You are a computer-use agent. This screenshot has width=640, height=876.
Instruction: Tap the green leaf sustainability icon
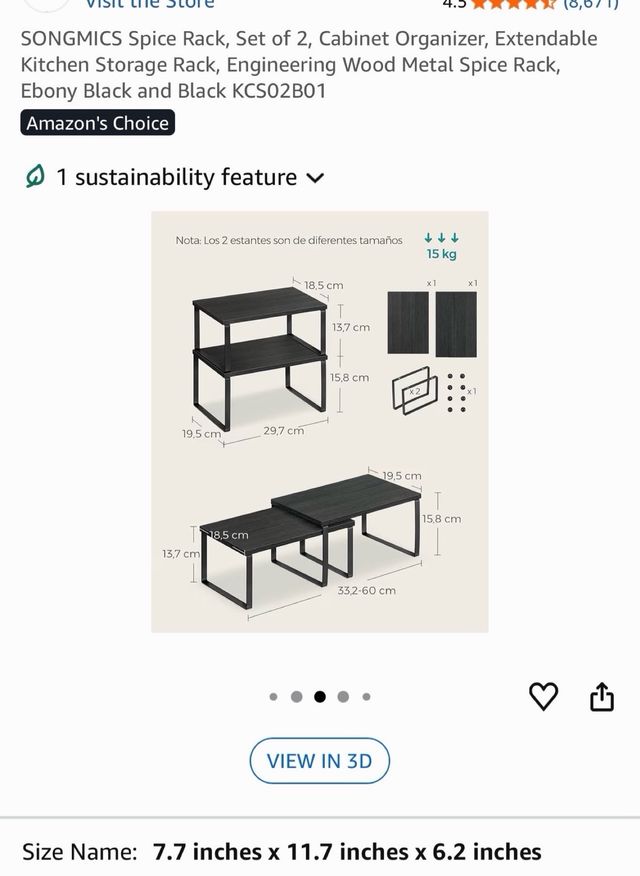36,178
